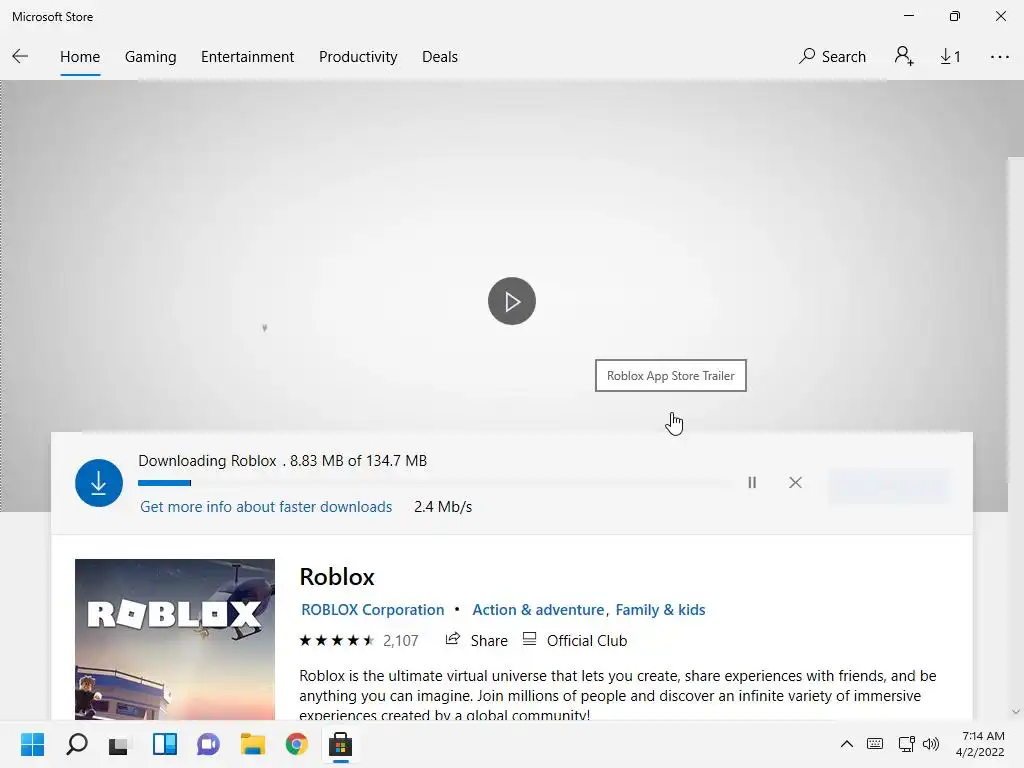Viewport: 1024px width, 768px height.
Task: Switch to the Gaming tab
Action: pos(150,57)
